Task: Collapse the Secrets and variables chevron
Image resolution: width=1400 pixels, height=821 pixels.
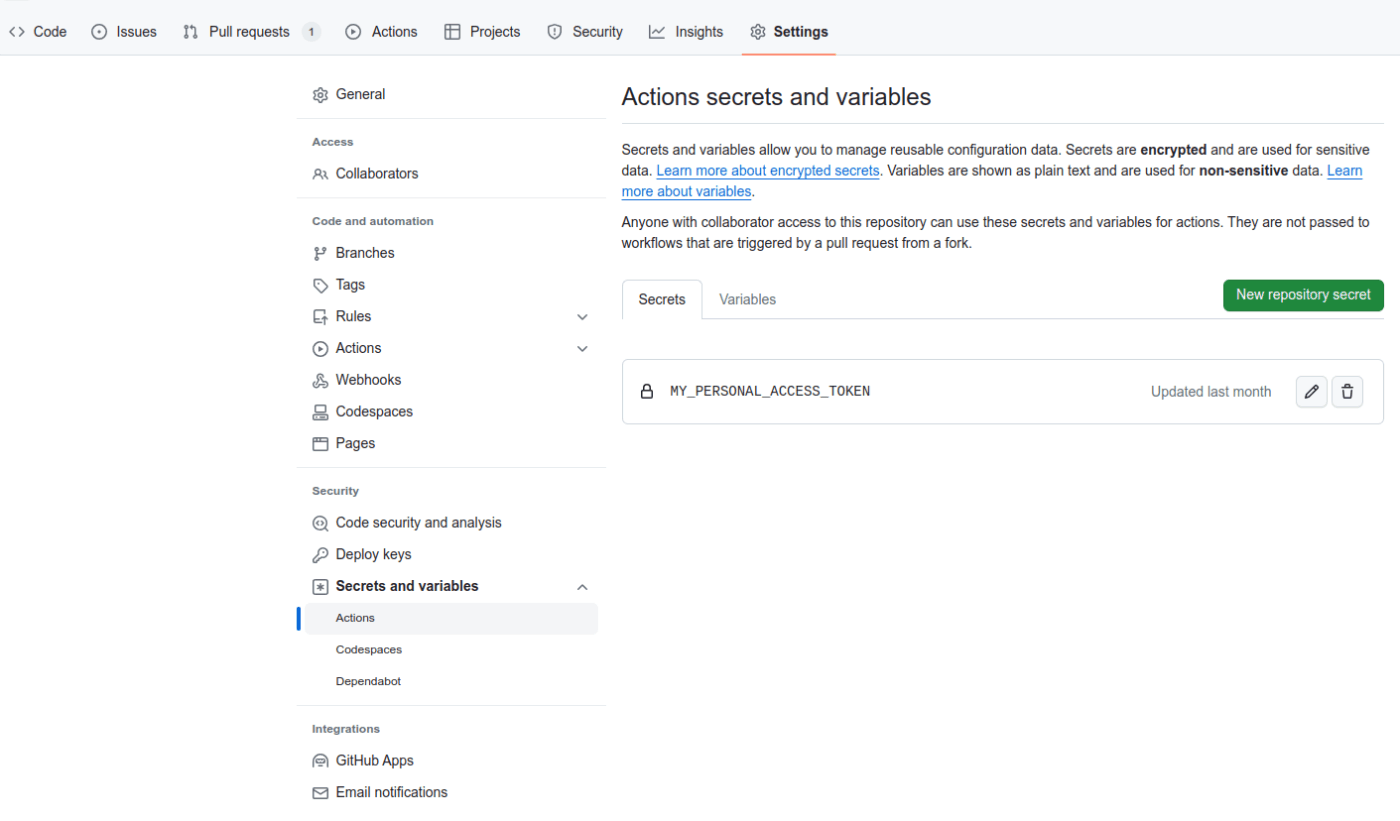Action: [582, 587]
